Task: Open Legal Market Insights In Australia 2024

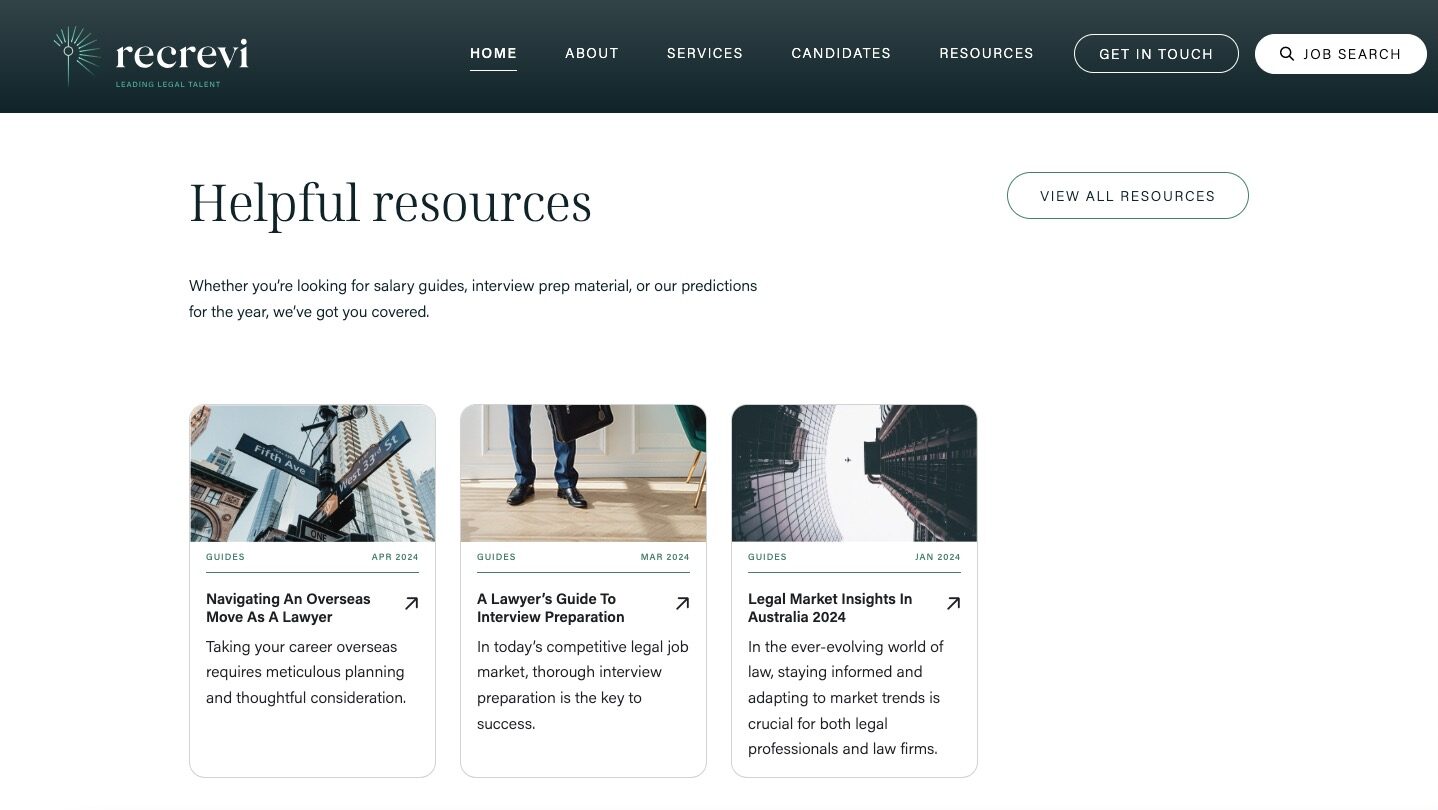Action: coord(829,608)
